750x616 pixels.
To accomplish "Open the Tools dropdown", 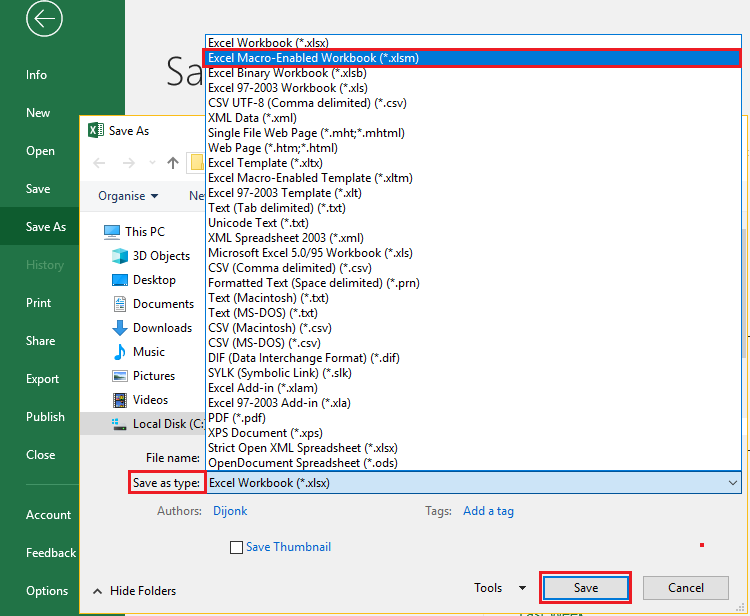I will point(500,588).
